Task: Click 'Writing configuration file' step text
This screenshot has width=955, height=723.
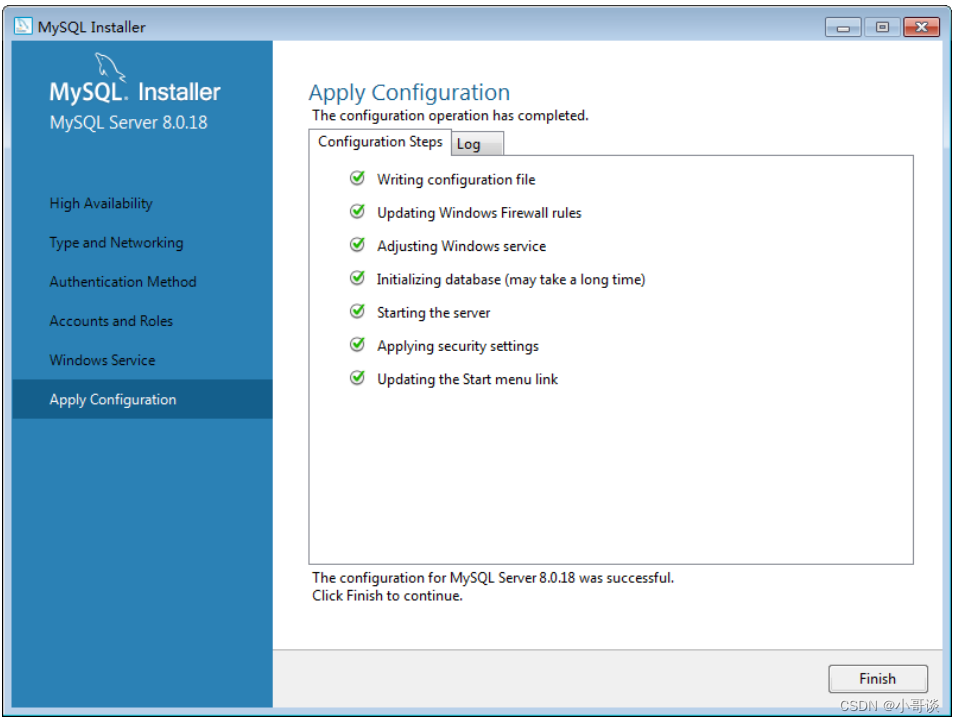Action: click(x=456, y=180)
